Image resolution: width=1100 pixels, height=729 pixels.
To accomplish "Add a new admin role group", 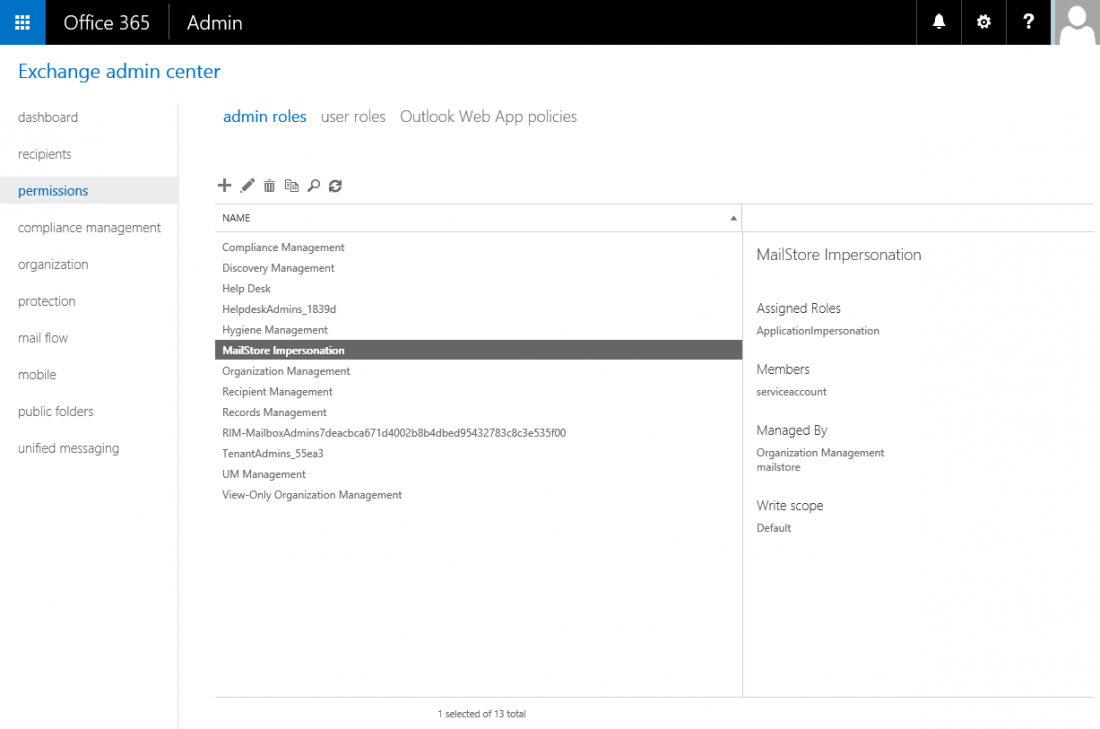I will [224, 185].
